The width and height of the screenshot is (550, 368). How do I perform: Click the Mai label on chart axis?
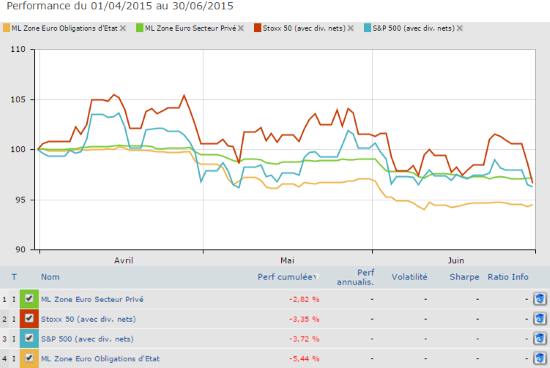(x=287, y=261)
